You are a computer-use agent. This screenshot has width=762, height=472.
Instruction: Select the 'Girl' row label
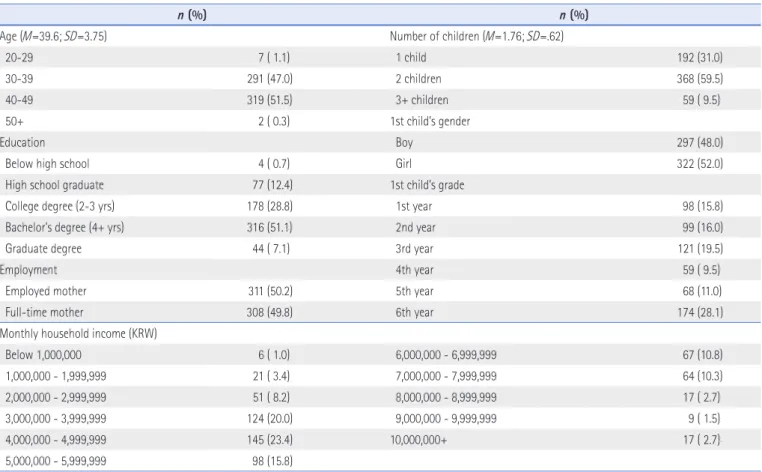click(403, 164)
